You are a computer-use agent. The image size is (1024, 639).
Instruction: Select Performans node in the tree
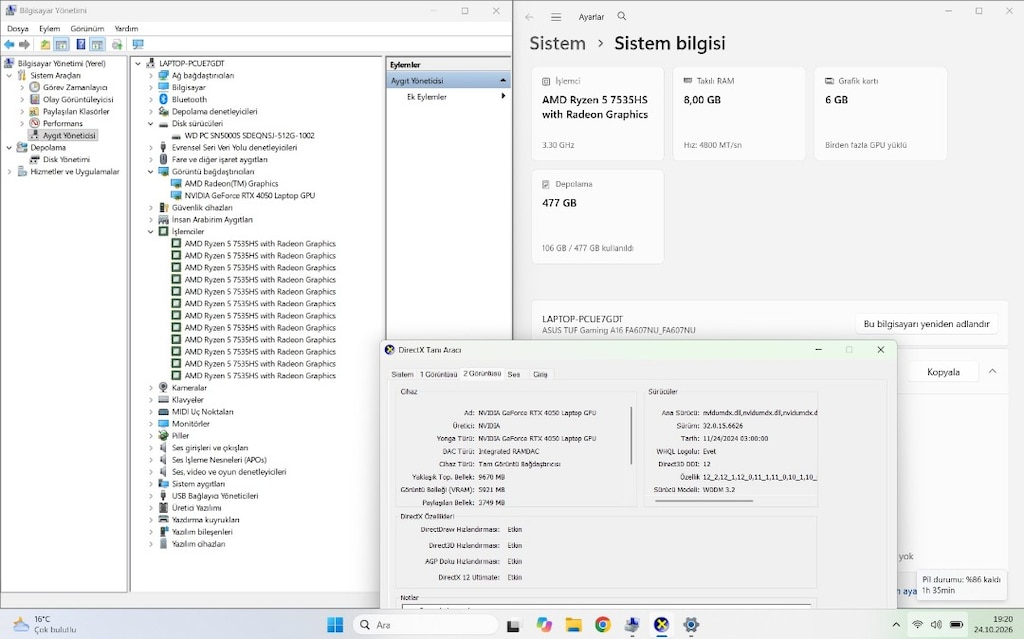point(63,123)
